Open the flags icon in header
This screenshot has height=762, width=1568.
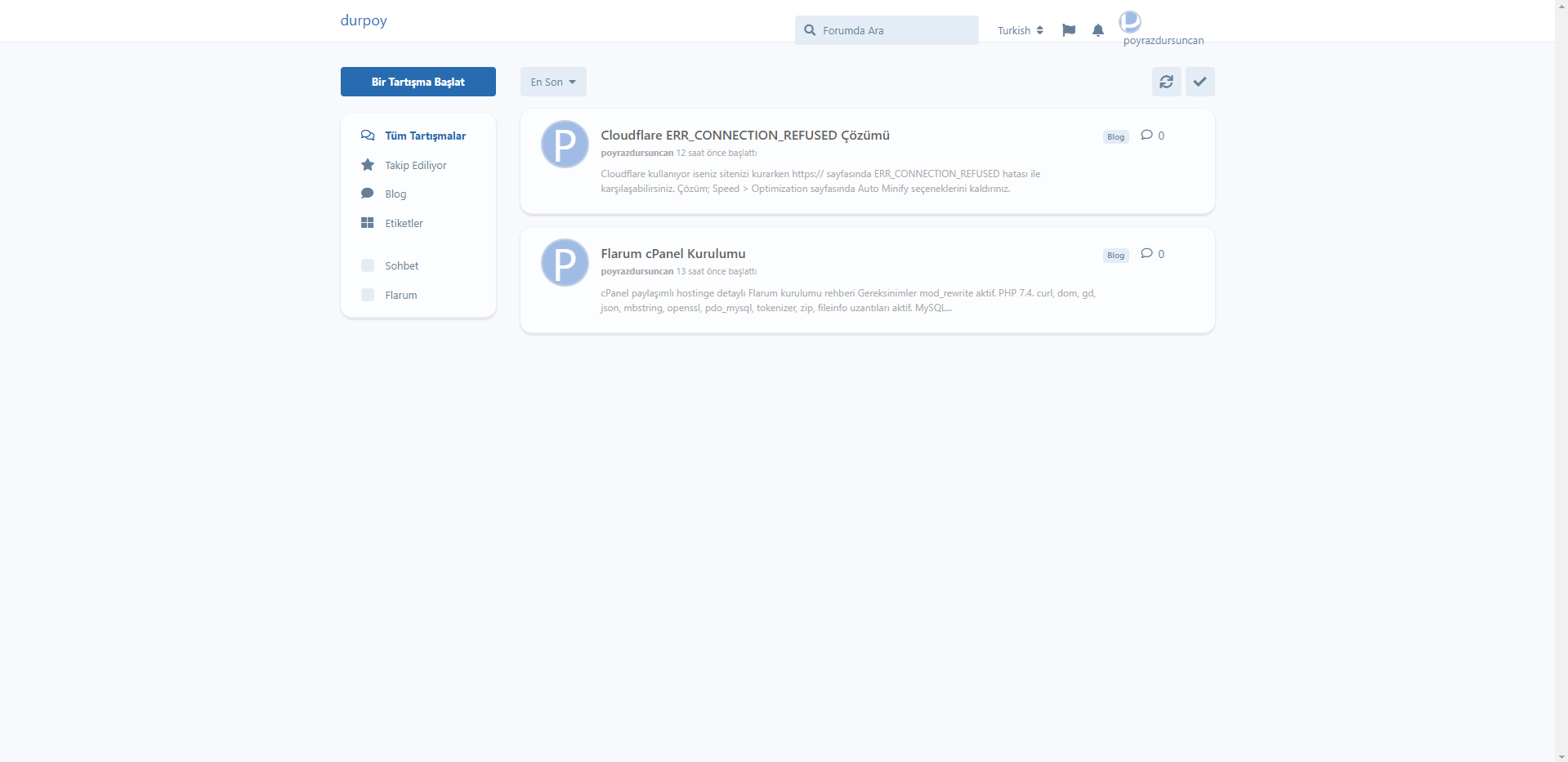pos(1068,30)
